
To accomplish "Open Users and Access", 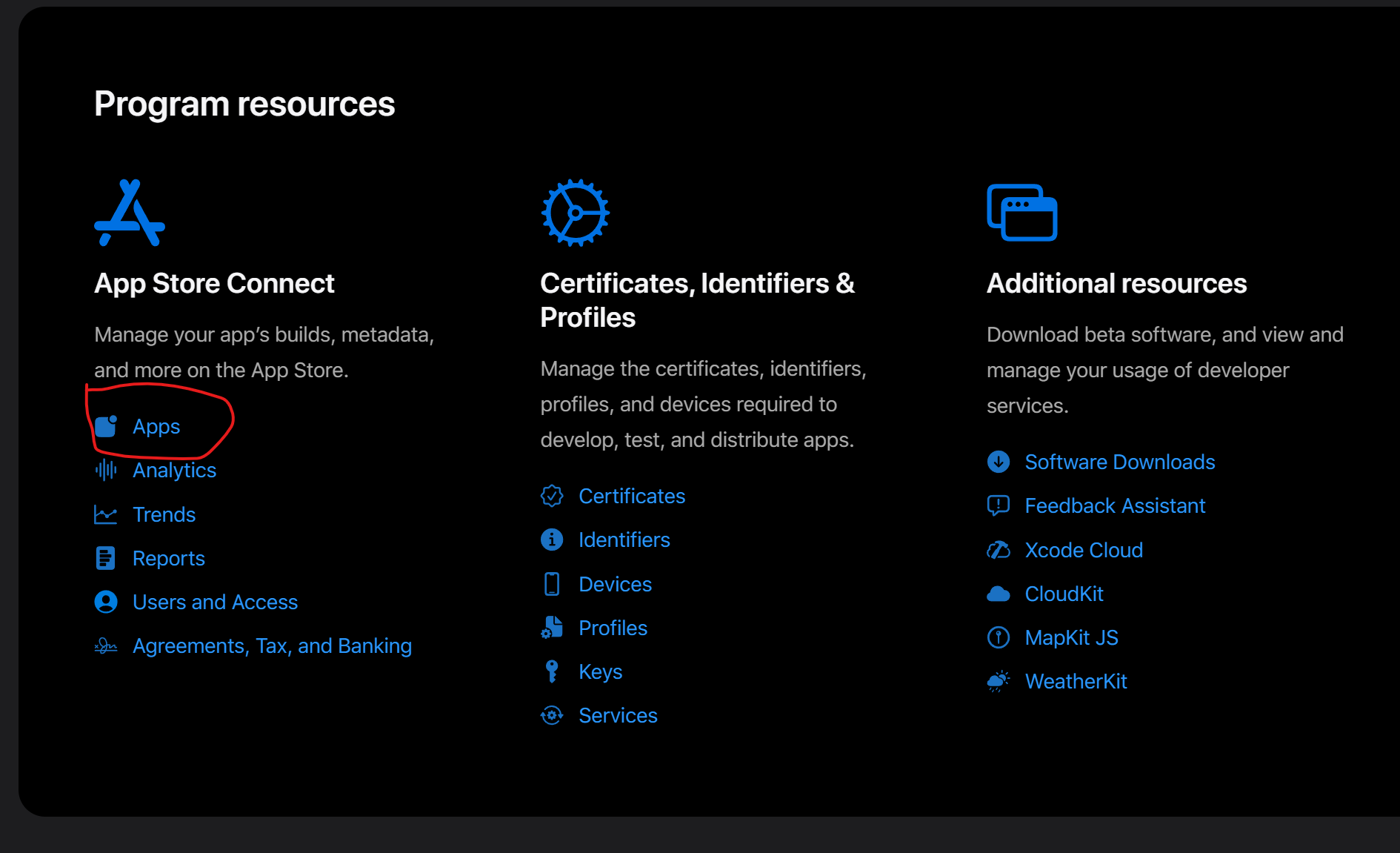I will point(216,602).
